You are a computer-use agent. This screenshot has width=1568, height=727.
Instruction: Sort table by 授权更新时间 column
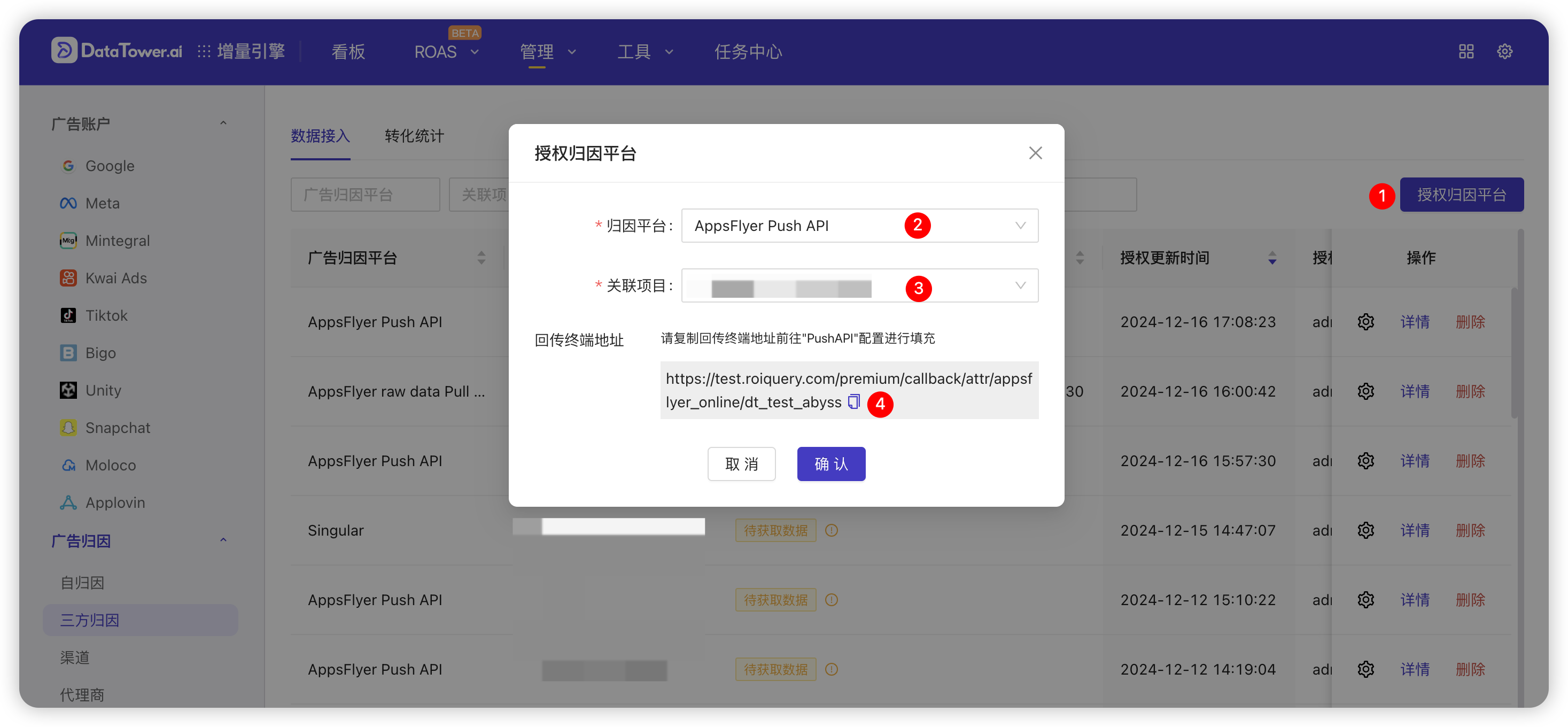click(x=1271, y=258)
